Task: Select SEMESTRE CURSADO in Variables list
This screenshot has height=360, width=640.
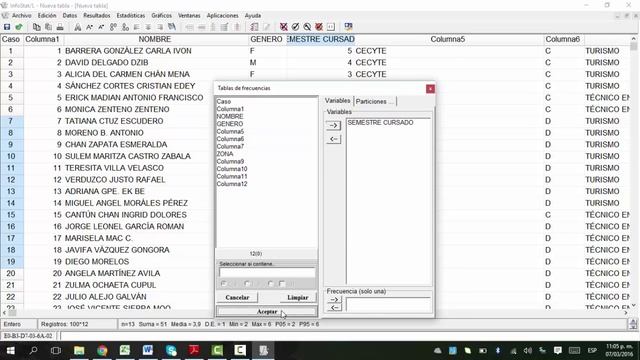Action: pyautogui.click(x=380, y=122)
